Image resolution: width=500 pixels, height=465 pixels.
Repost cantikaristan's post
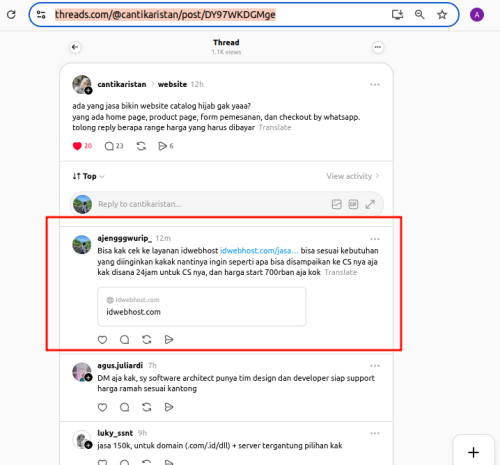click(141, 146)
